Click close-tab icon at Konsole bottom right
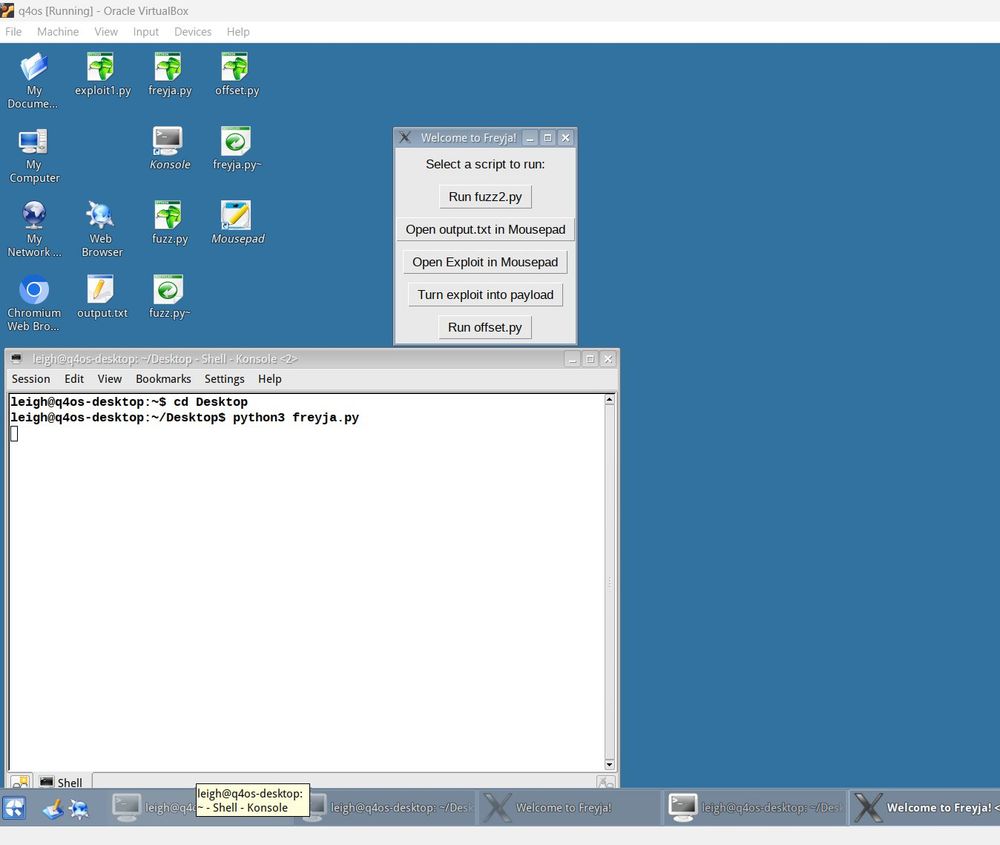Image resolution: width=1000 pixels, height=845 pixels. 605,782
